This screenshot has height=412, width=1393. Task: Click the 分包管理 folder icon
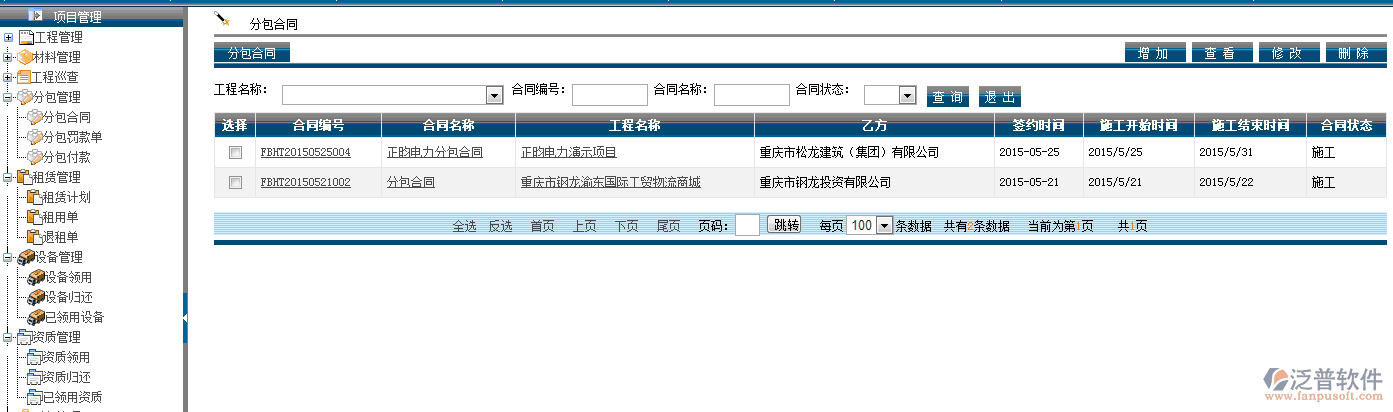click(x=25, y=97)
